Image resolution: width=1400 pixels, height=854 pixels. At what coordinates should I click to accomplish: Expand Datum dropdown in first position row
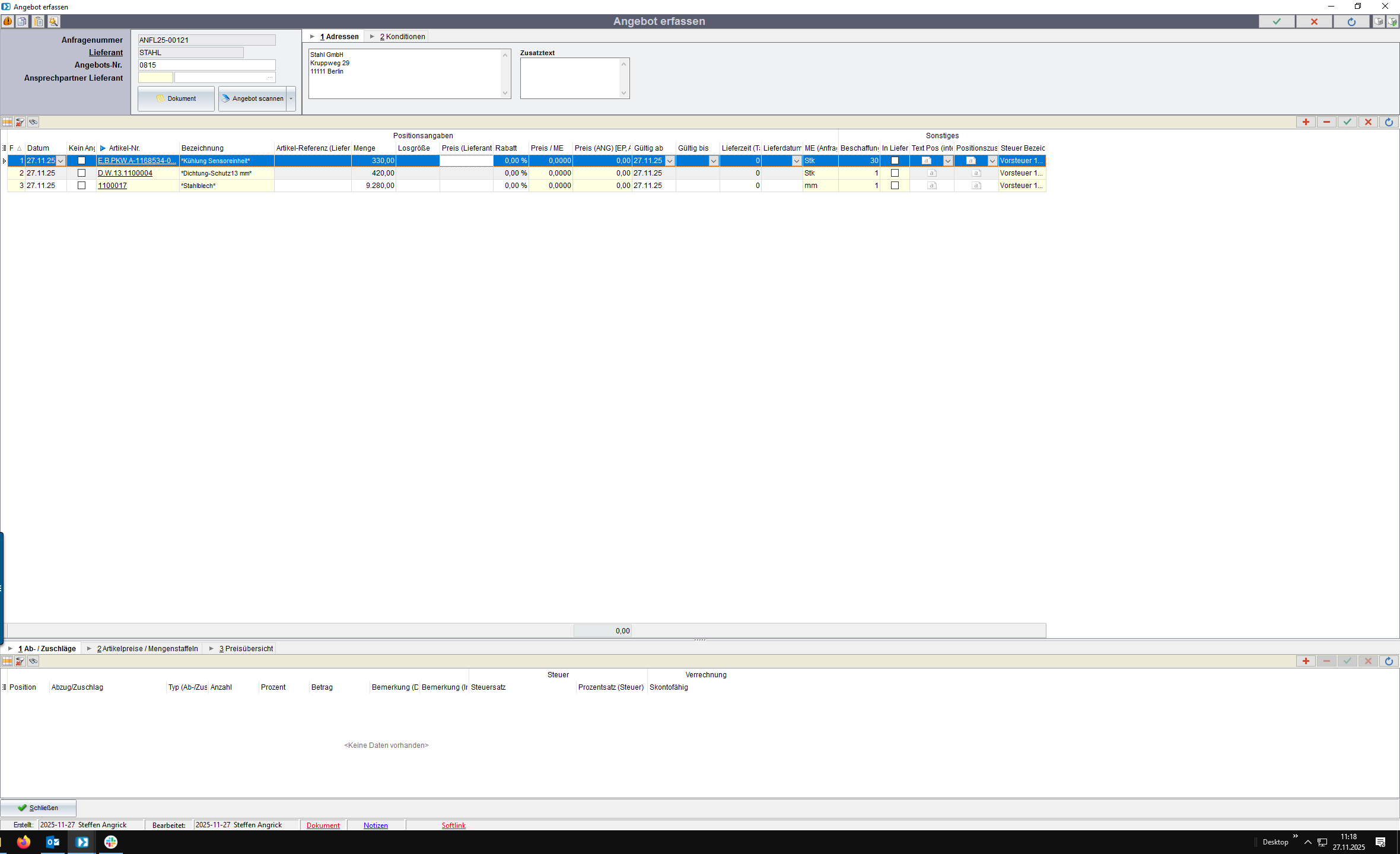(x=61, y=161)
